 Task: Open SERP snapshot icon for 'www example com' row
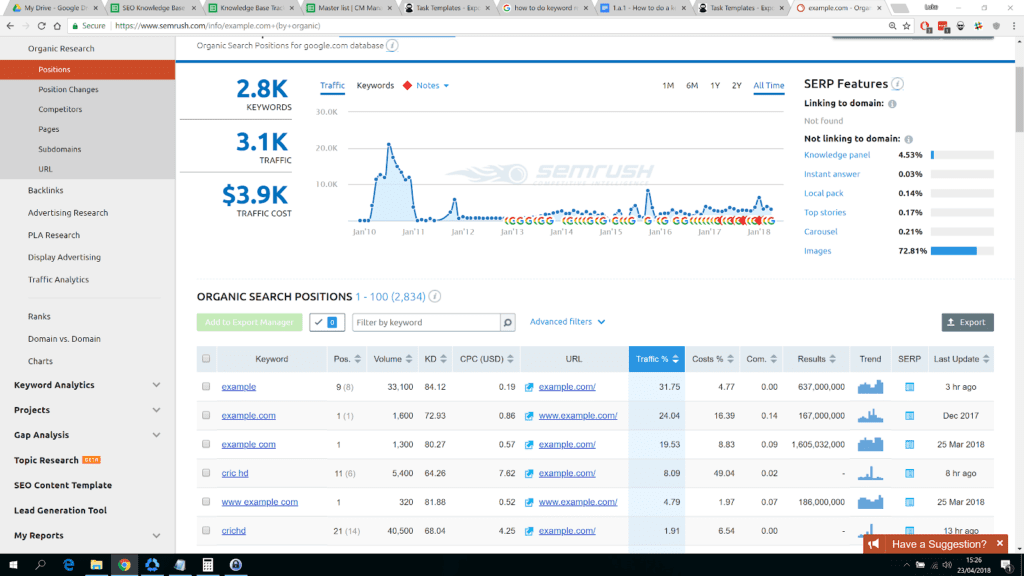909,502
